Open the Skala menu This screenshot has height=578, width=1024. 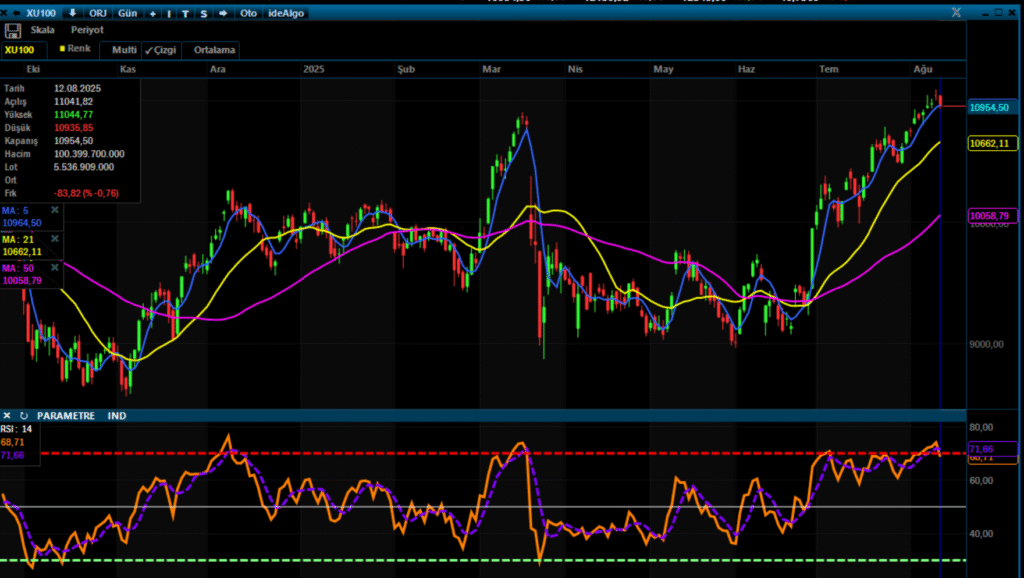click(x=43, y=31)
